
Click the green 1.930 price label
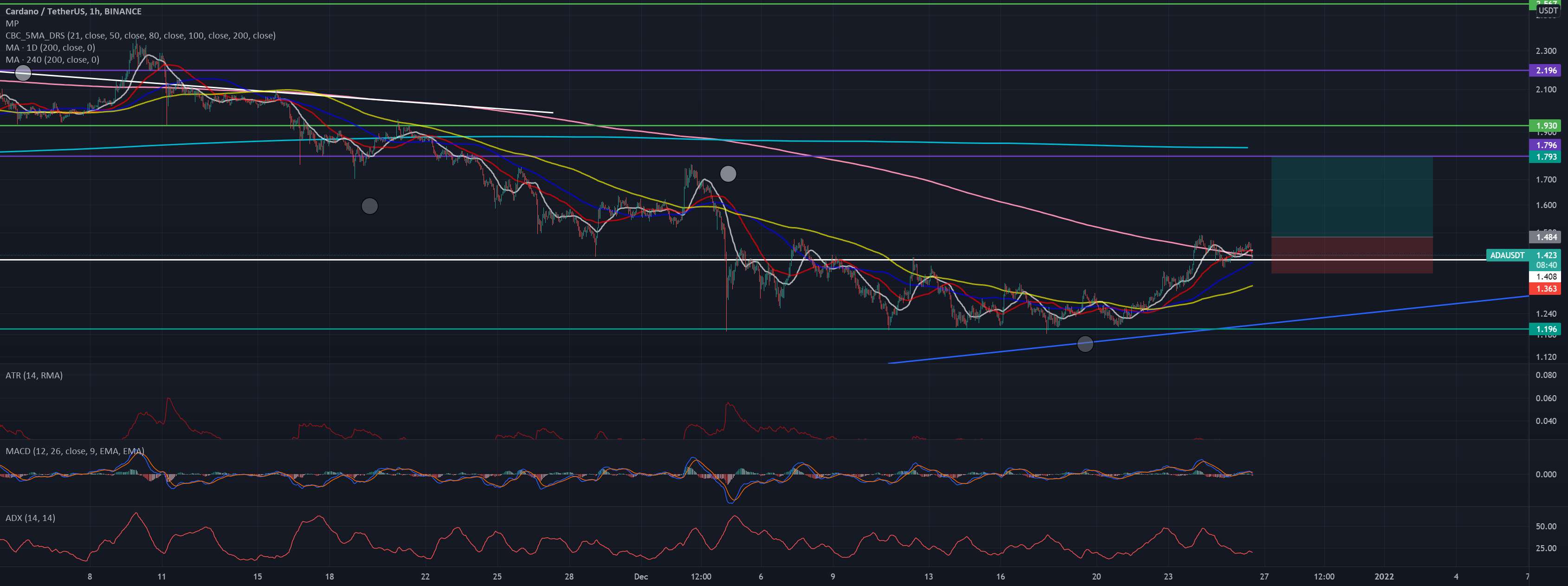1546,125
